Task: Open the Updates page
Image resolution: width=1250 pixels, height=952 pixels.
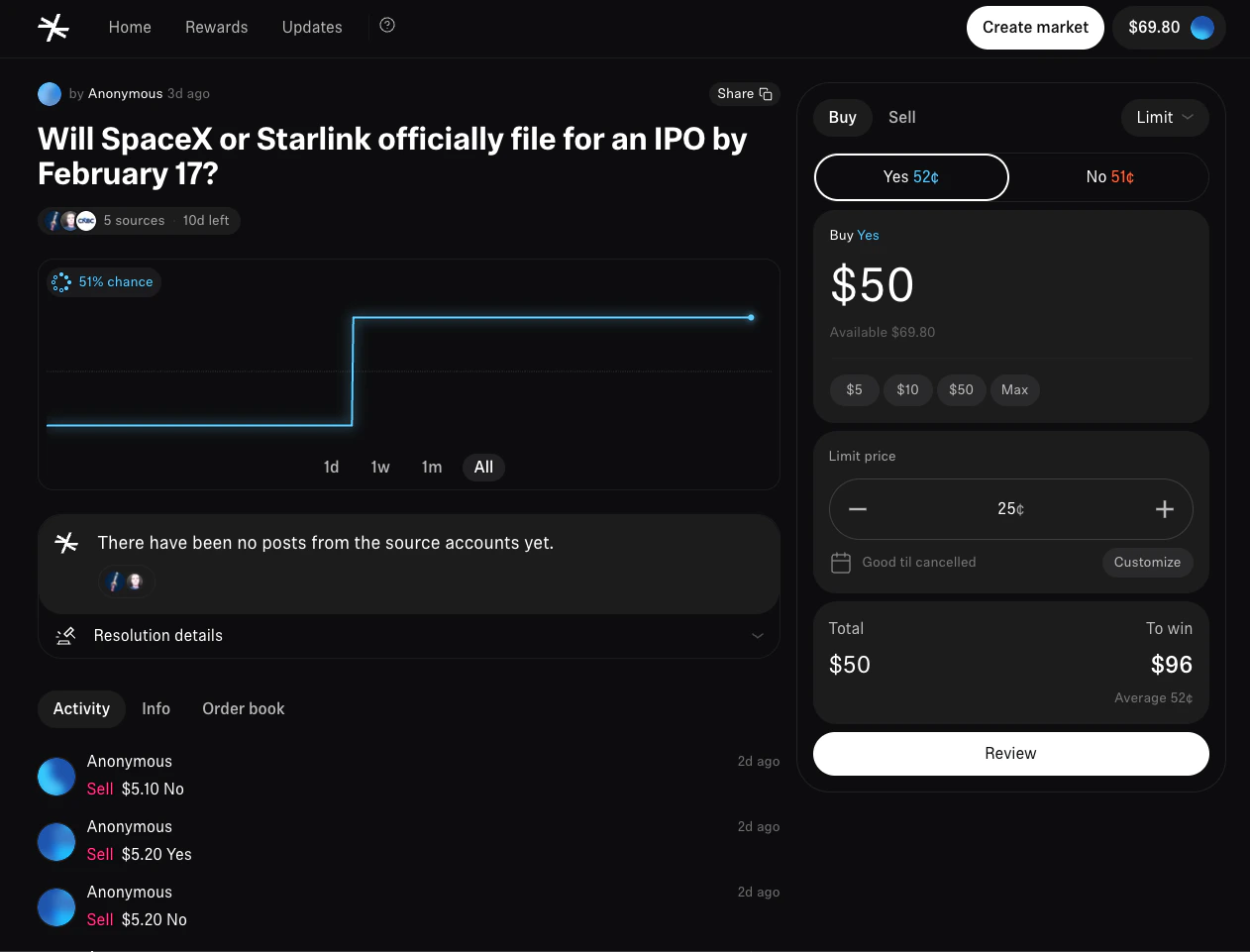Action: (x=312, y=28)
